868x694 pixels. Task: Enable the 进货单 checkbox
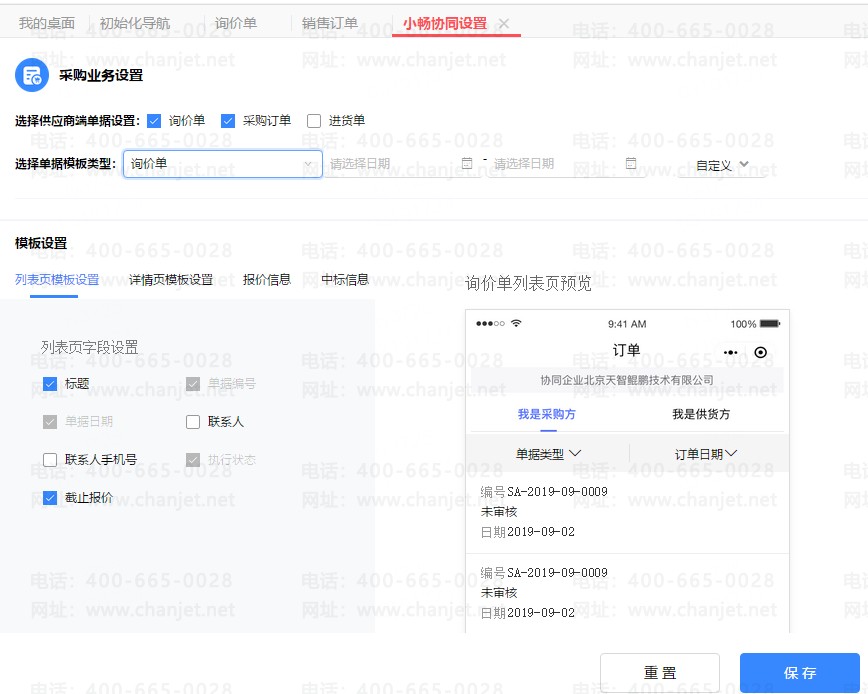[x=314, y=121]
